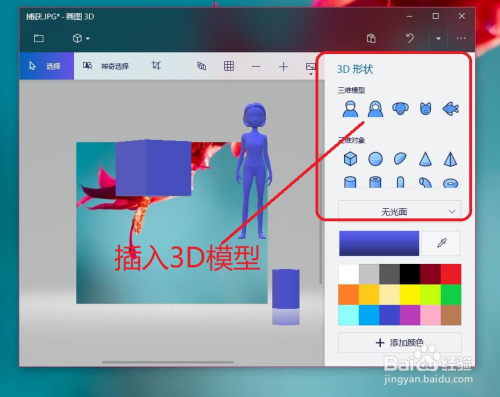Choose the pink color swatch
This screenshot has width=500, height=397.
(x=431, y=315)
